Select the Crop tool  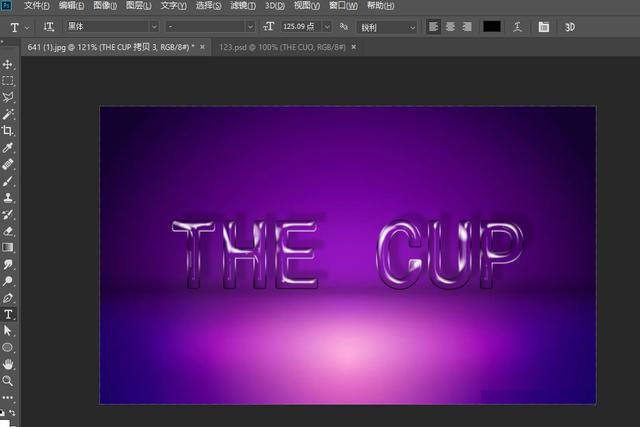(8, 131)
